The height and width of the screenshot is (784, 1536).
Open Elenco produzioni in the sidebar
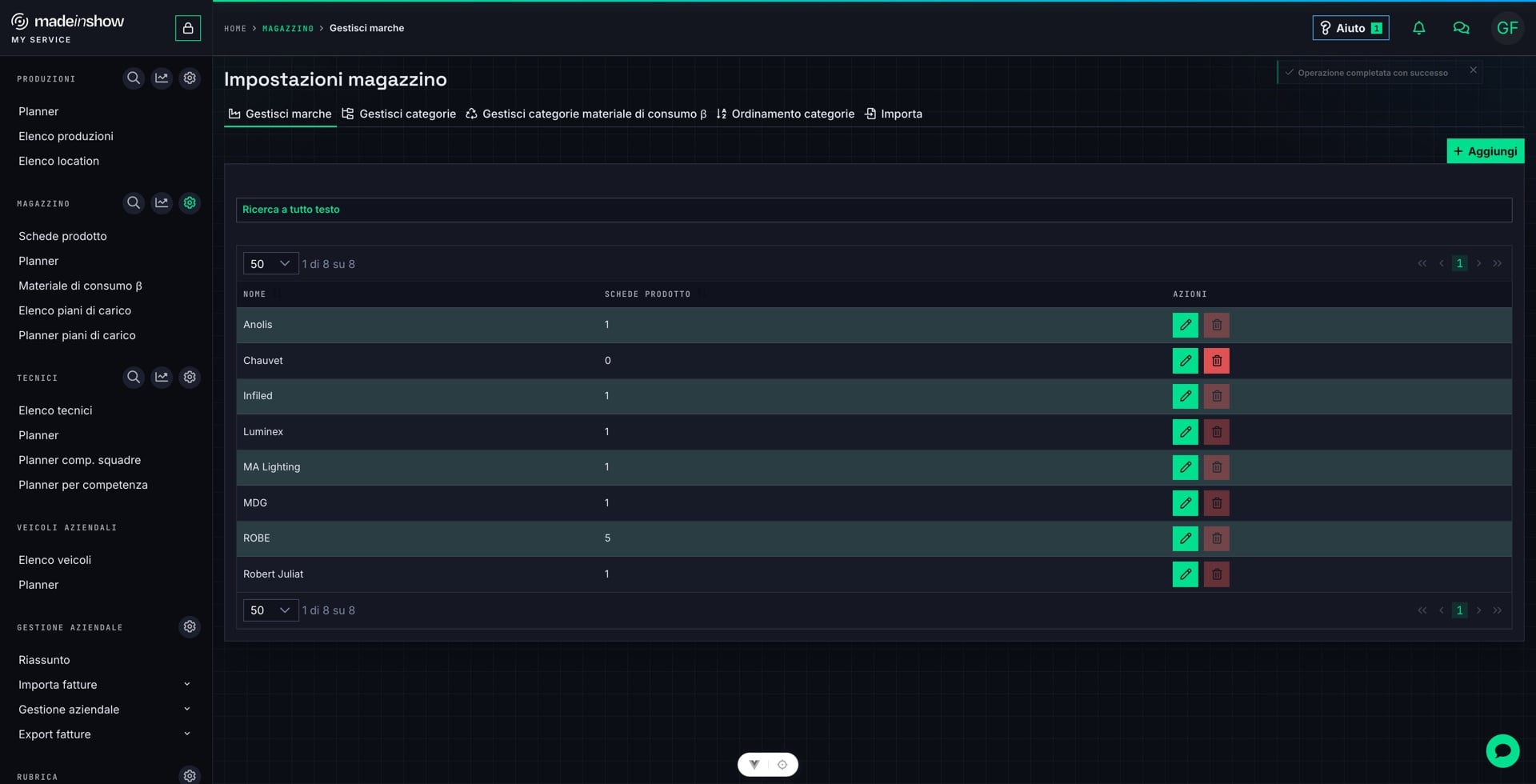pyautogui.click(x=66, y=136)
